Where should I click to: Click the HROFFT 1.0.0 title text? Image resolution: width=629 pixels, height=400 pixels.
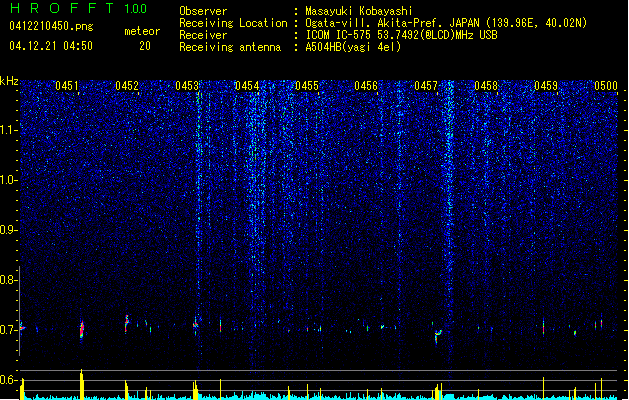(x=79, y=8)
